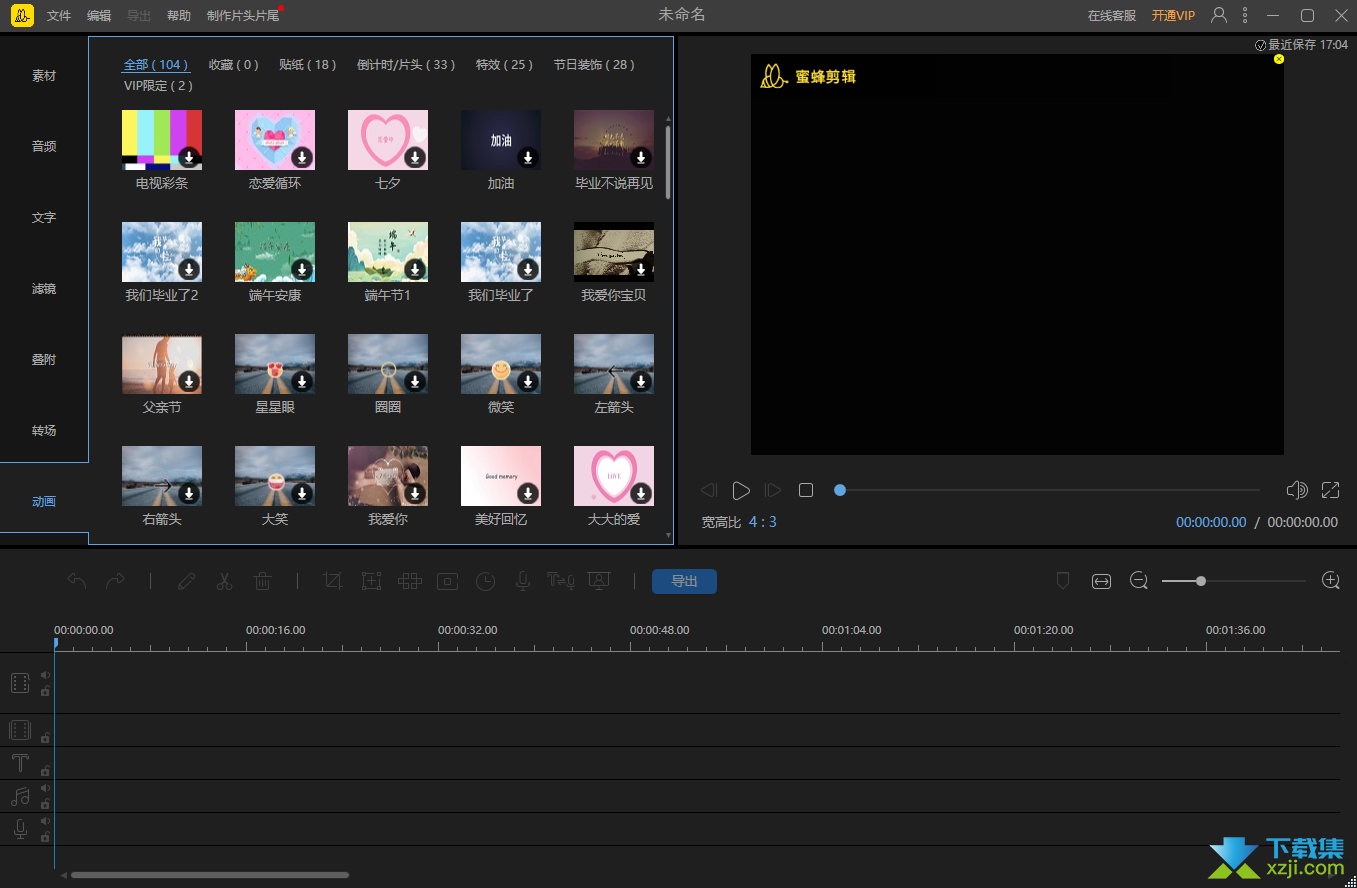The width and height of the screenshot is (1357, 888).
Task: Click the fullscreen preview icon
Action: [x=1330, y=490]
